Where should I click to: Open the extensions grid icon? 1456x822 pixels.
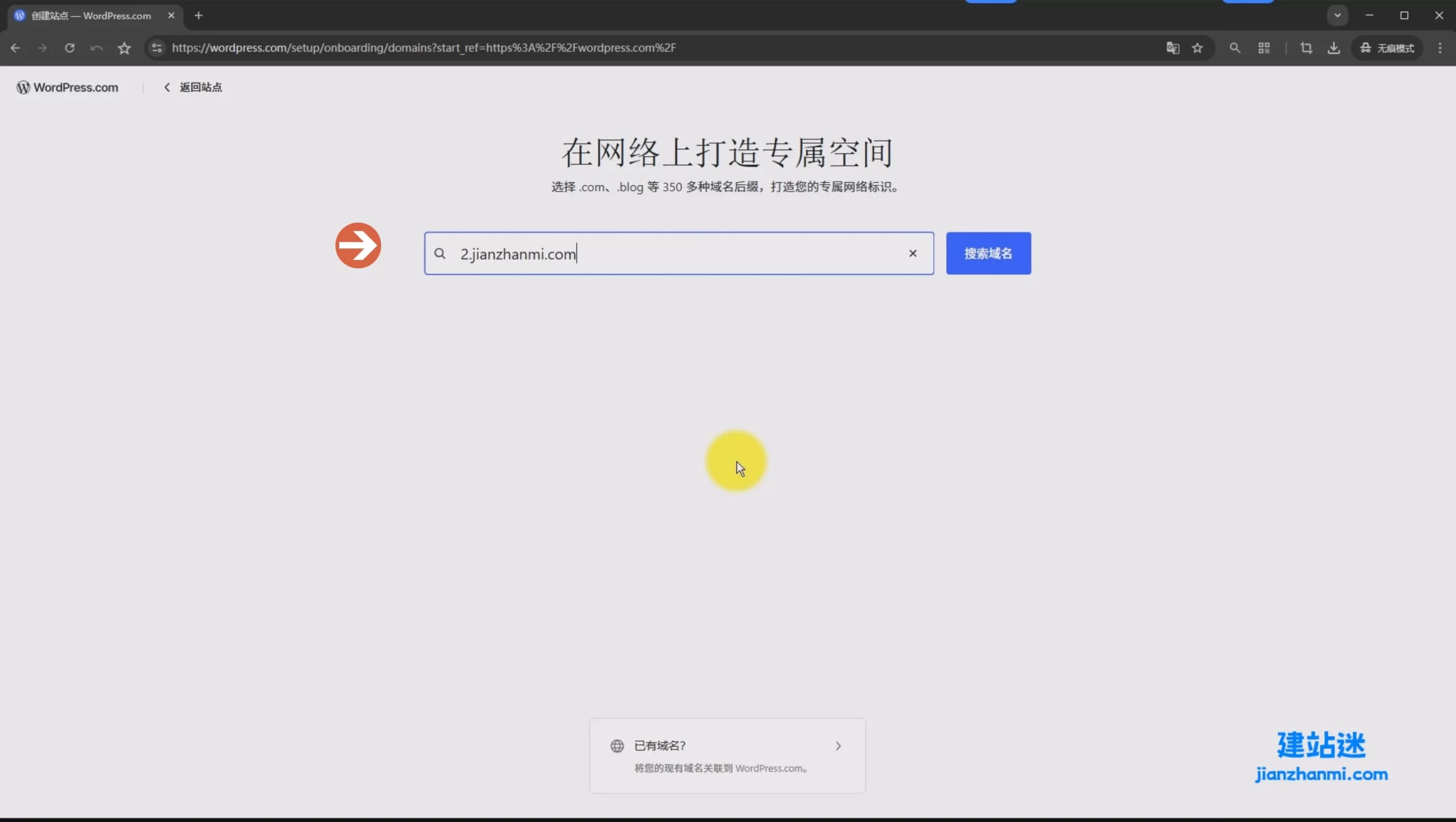1264,48
